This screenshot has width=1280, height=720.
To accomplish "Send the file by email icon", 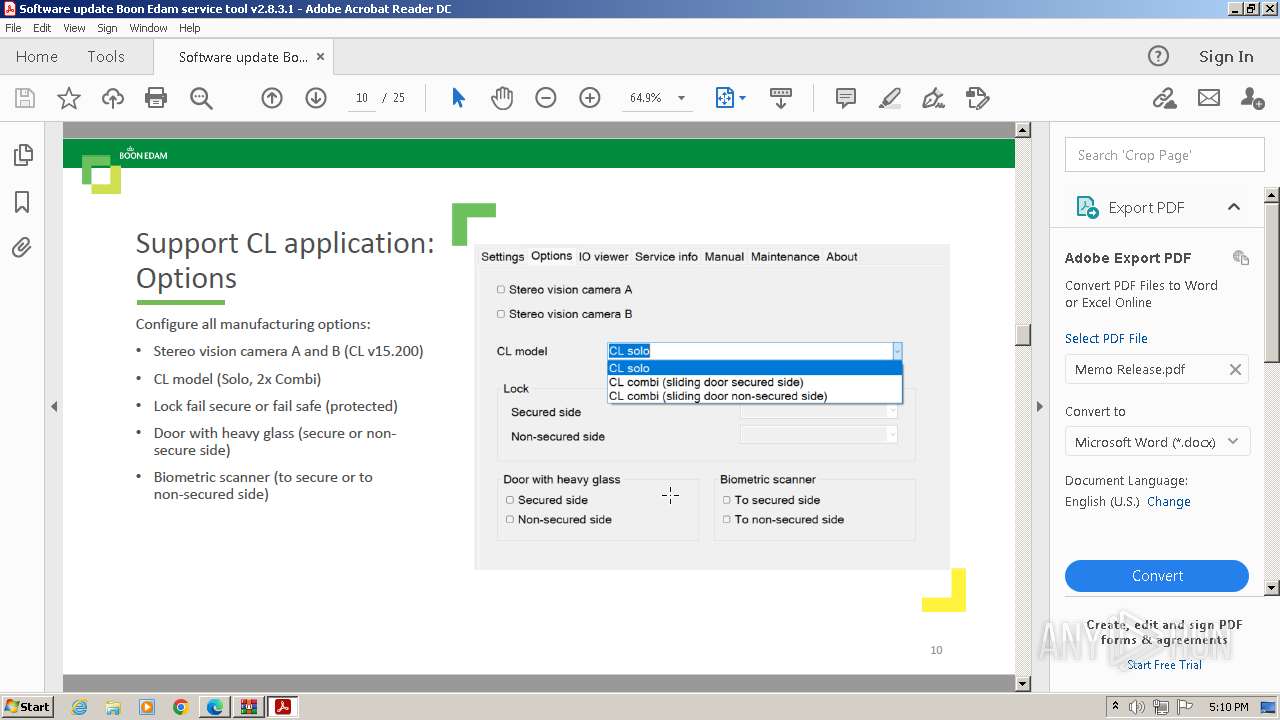I will click(x=1209, y=98).
